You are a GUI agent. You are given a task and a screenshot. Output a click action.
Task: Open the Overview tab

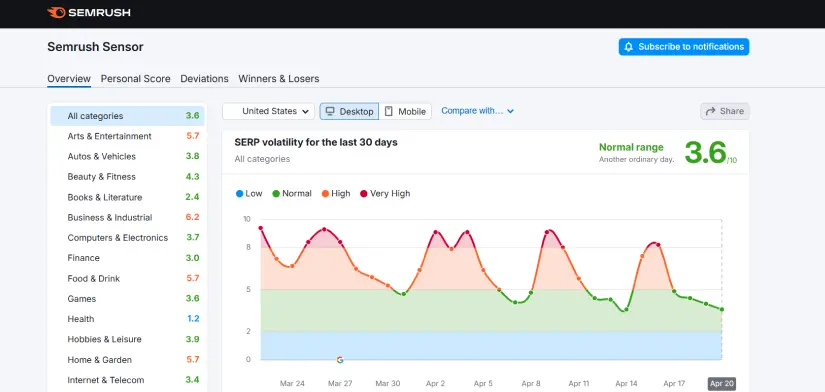tap(69, 79)
